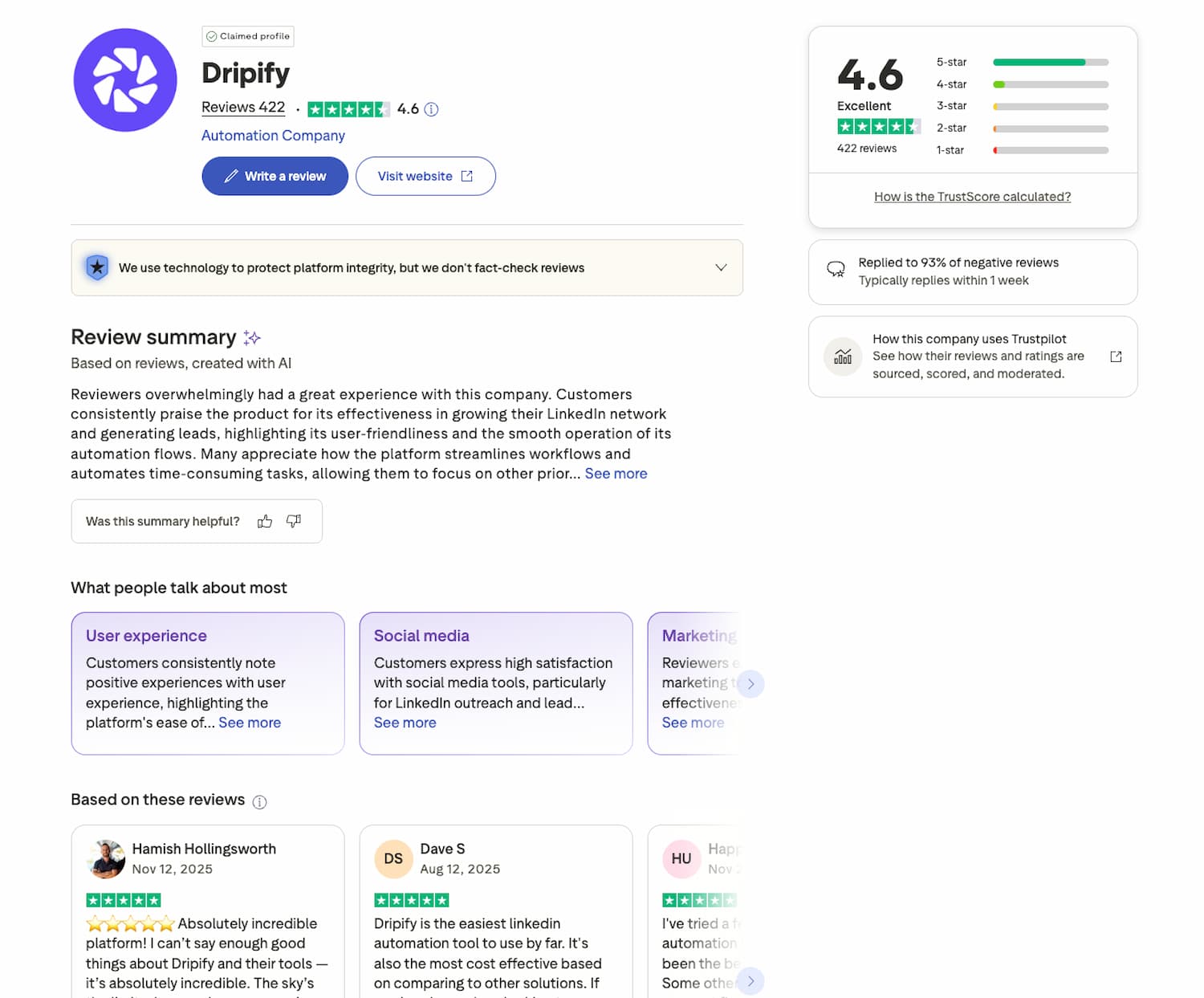Click the right arrow on the topics carousel
Viewport: 1204px width, 998px height.
pos(751,683)
